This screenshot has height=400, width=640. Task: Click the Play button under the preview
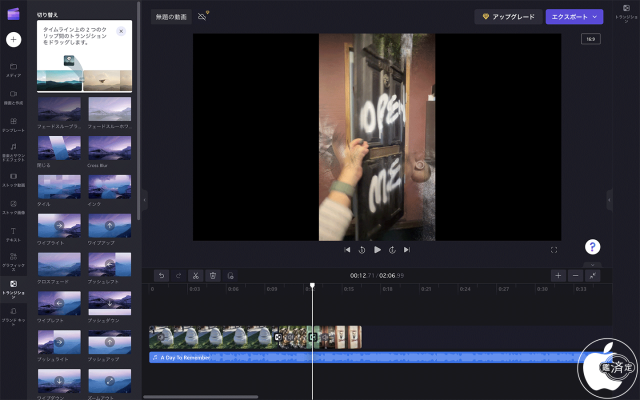pos(377,249)
